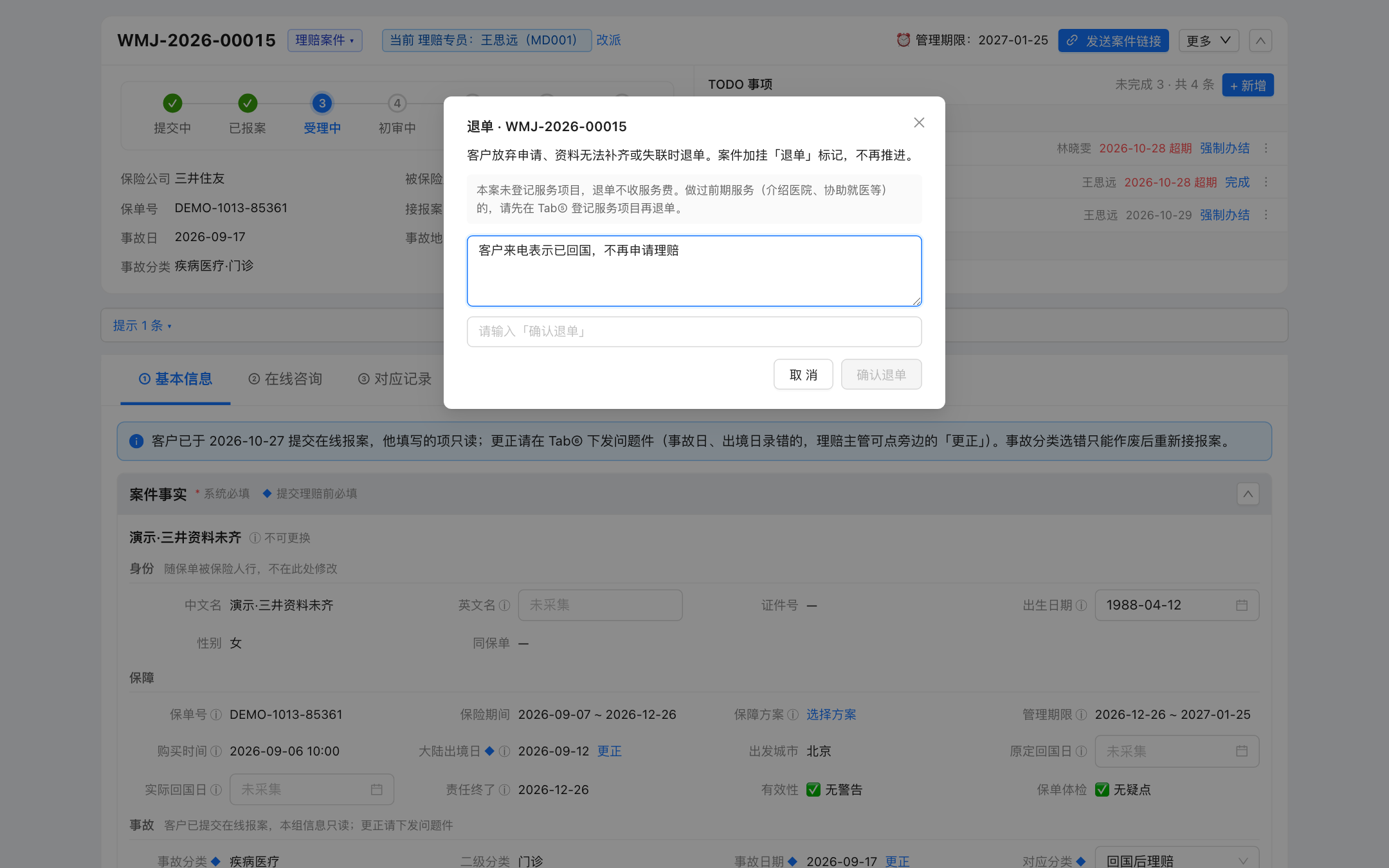Click step 3 受理中 circle

click(322, 103)
